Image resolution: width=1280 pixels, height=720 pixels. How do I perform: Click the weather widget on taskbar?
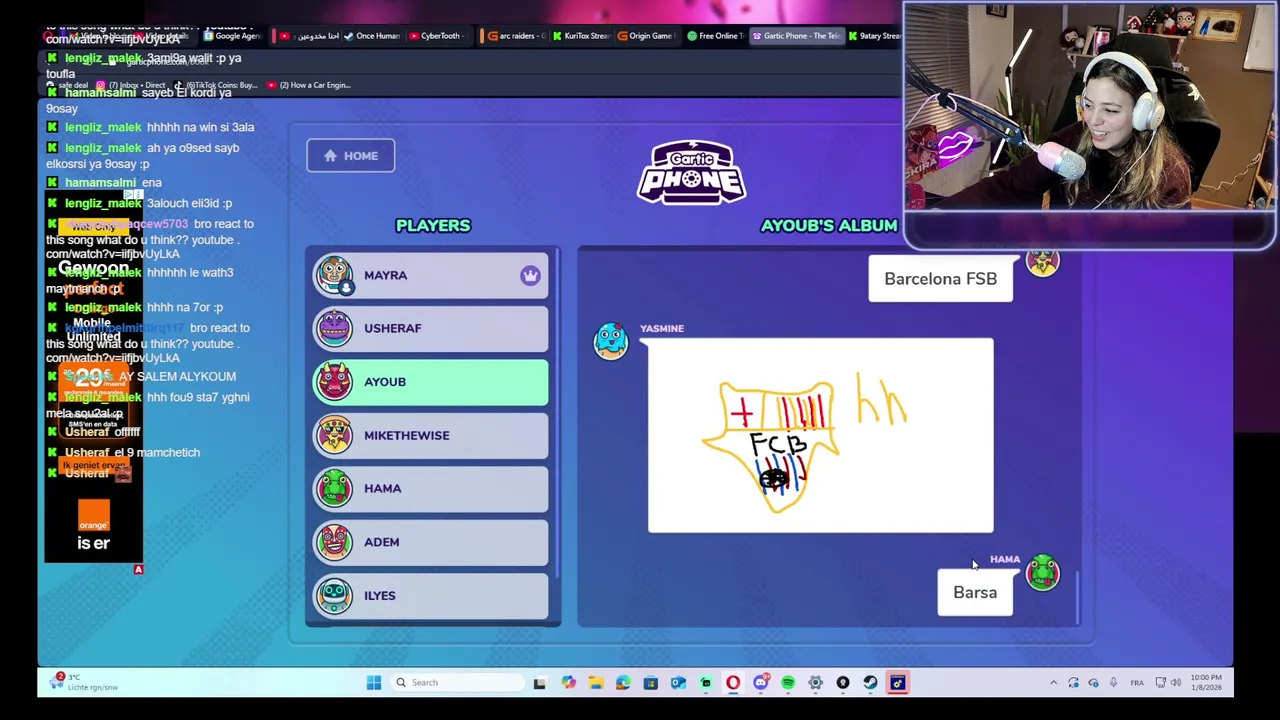click(x=85, y=682)
